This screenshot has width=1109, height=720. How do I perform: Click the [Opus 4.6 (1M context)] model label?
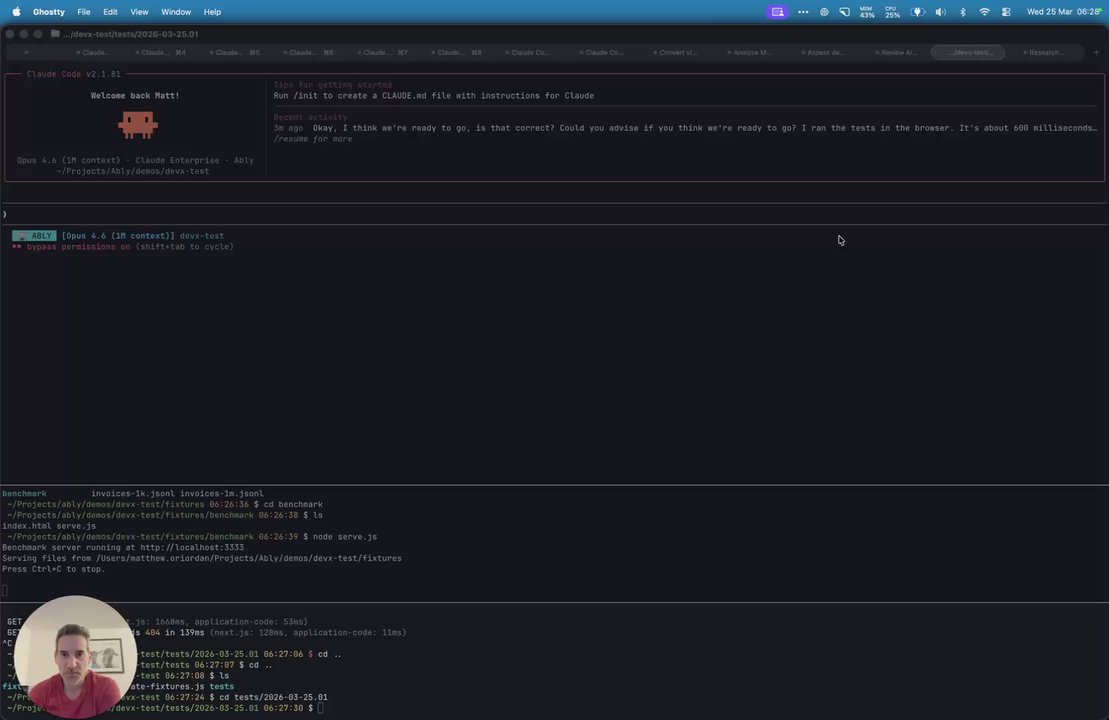118,236
